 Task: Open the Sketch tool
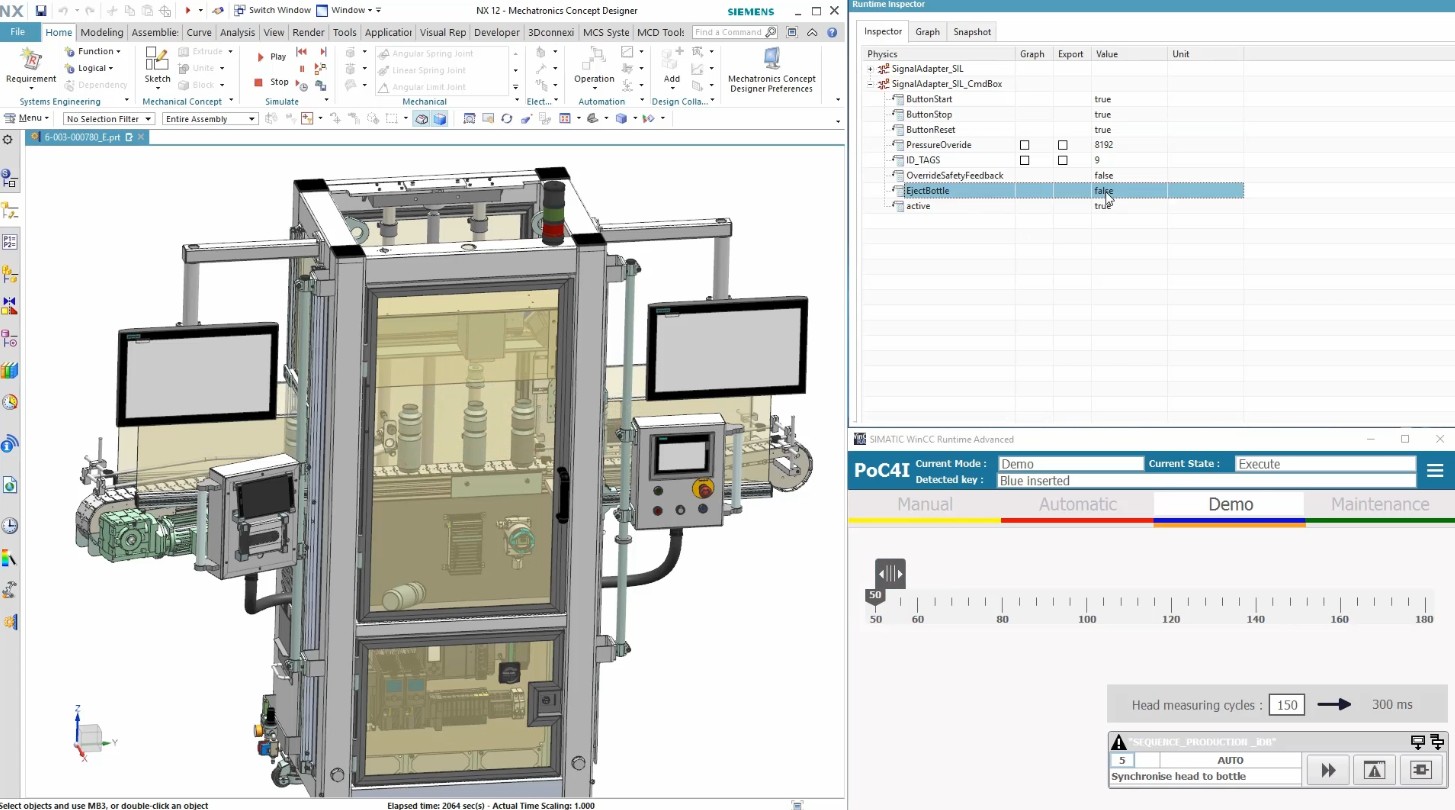coord(157,64)
